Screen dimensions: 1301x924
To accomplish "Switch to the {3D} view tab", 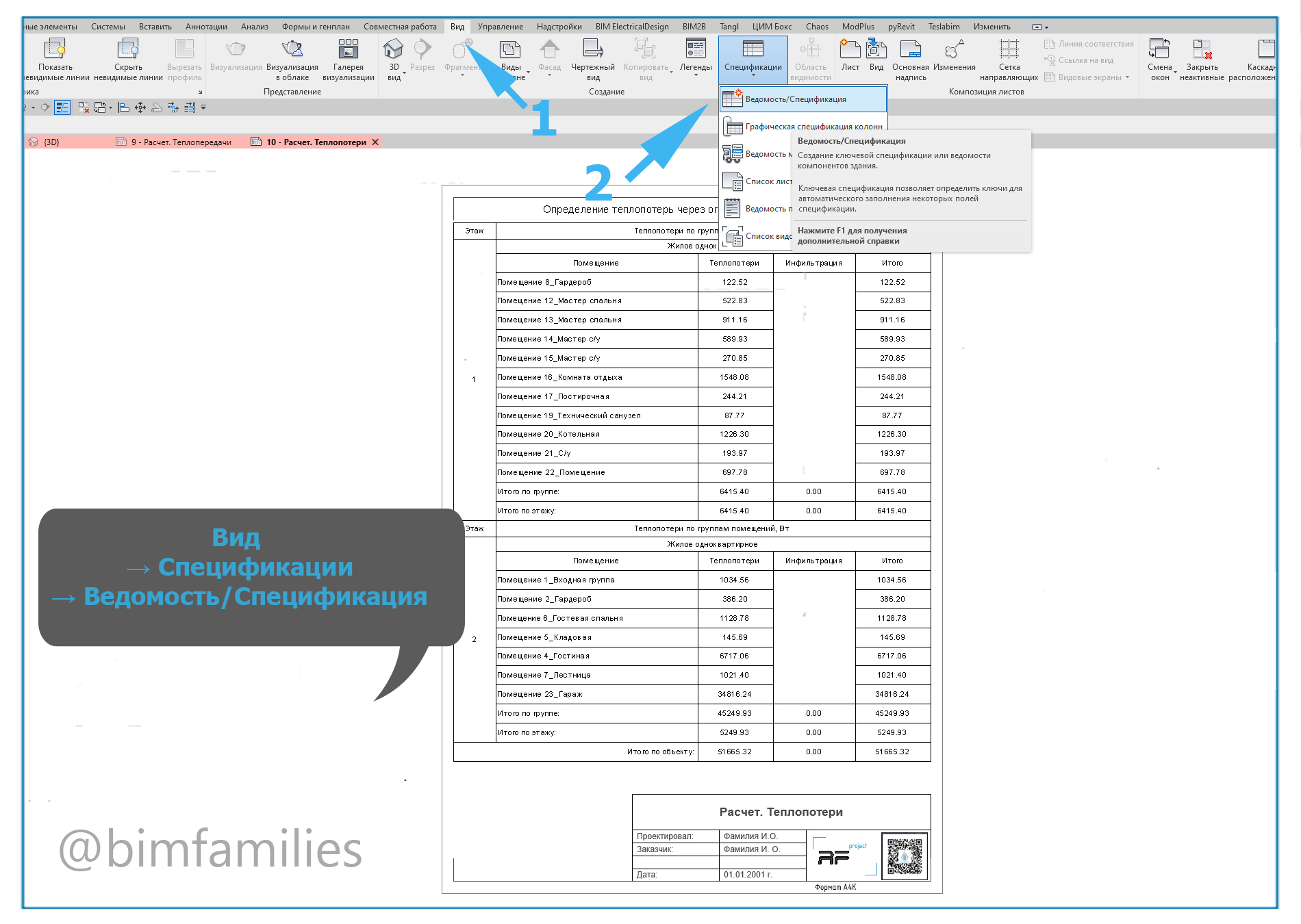I will [52, 142].
